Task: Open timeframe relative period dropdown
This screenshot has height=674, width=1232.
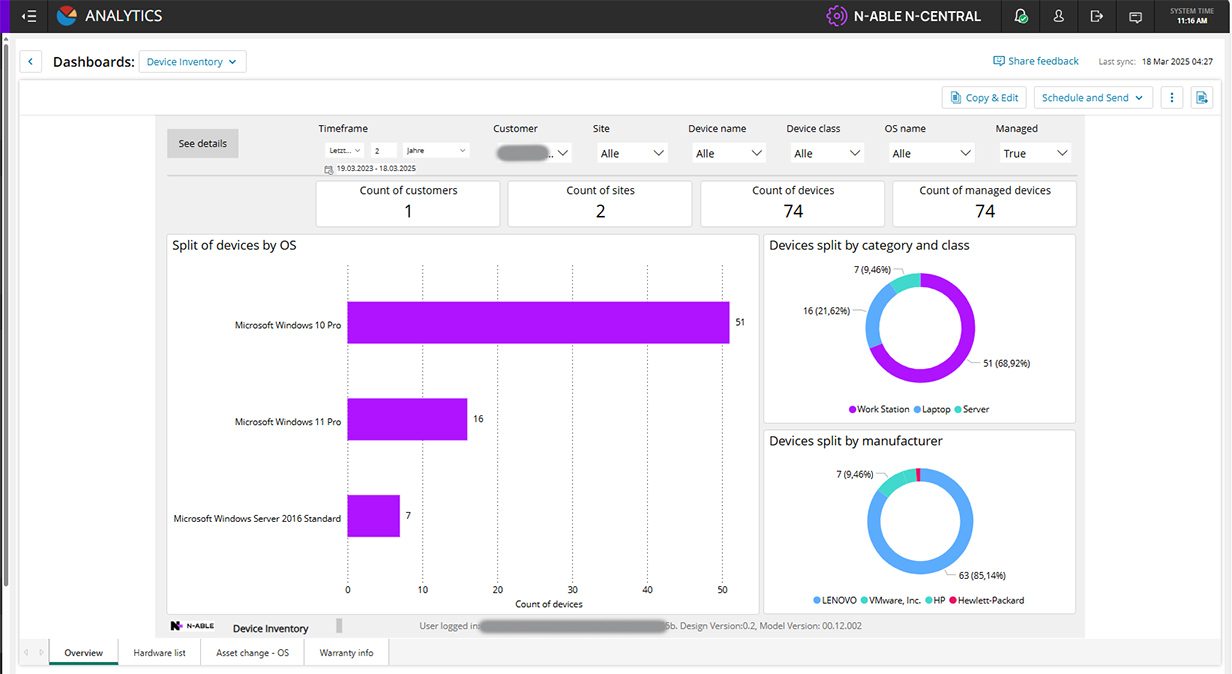Action: (344, 150)
